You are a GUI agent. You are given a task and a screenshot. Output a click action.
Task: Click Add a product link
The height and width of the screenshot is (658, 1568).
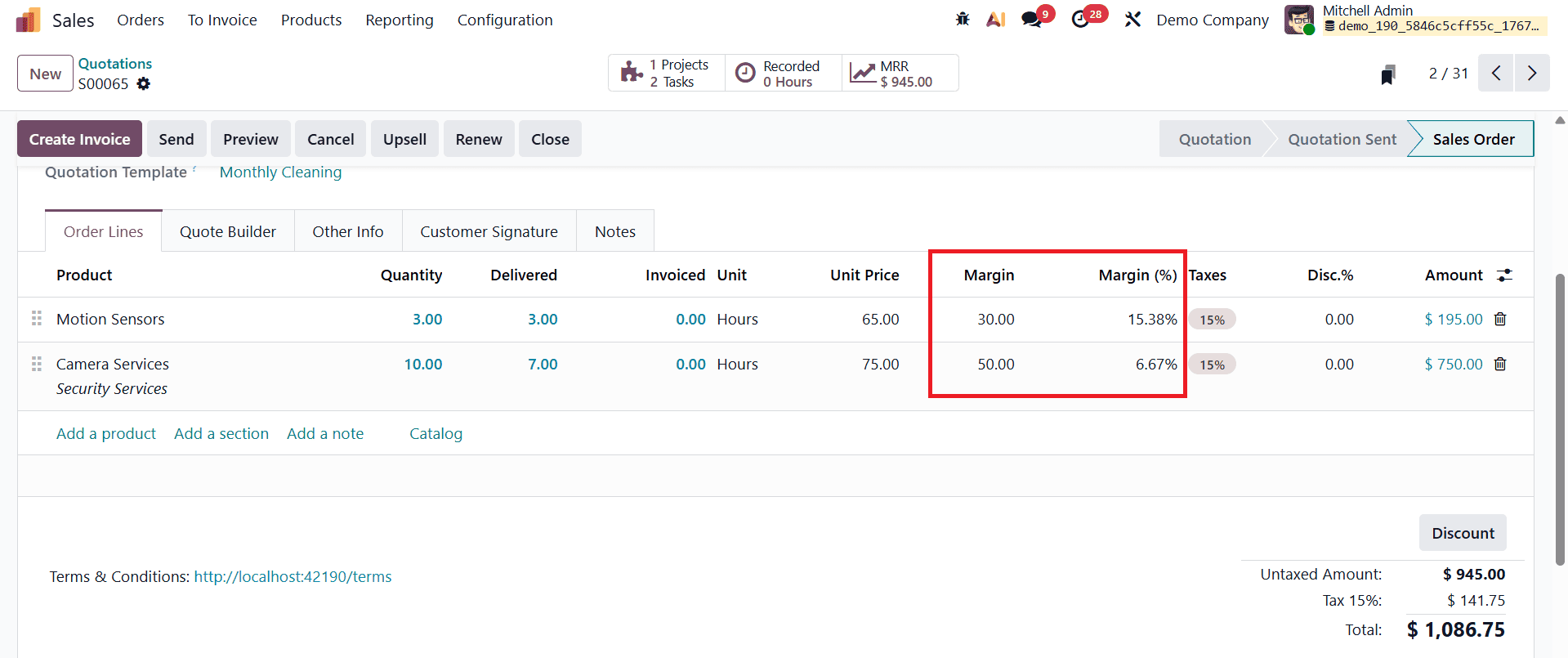click(x=106, y=433)
